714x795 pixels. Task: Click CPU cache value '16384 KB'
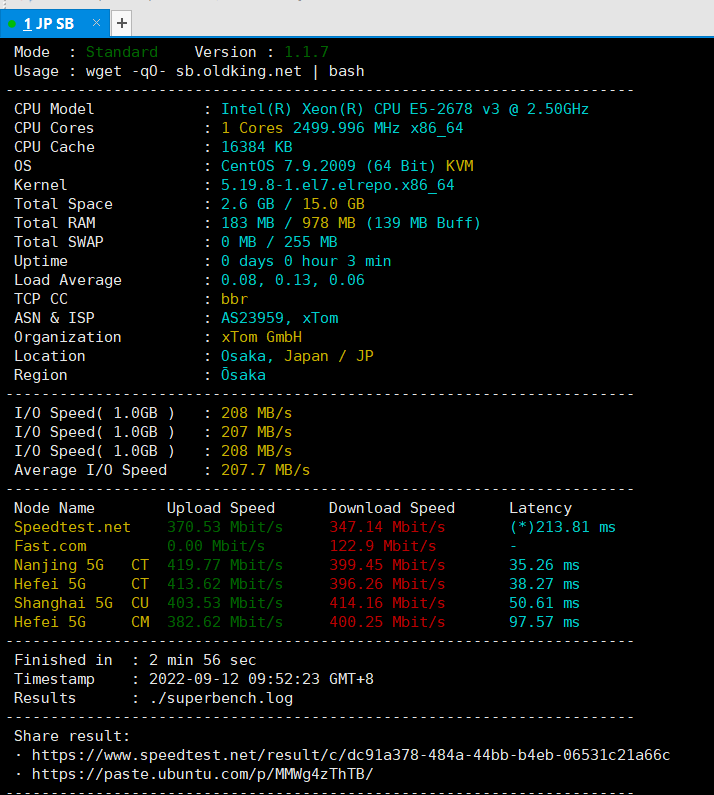257,147
